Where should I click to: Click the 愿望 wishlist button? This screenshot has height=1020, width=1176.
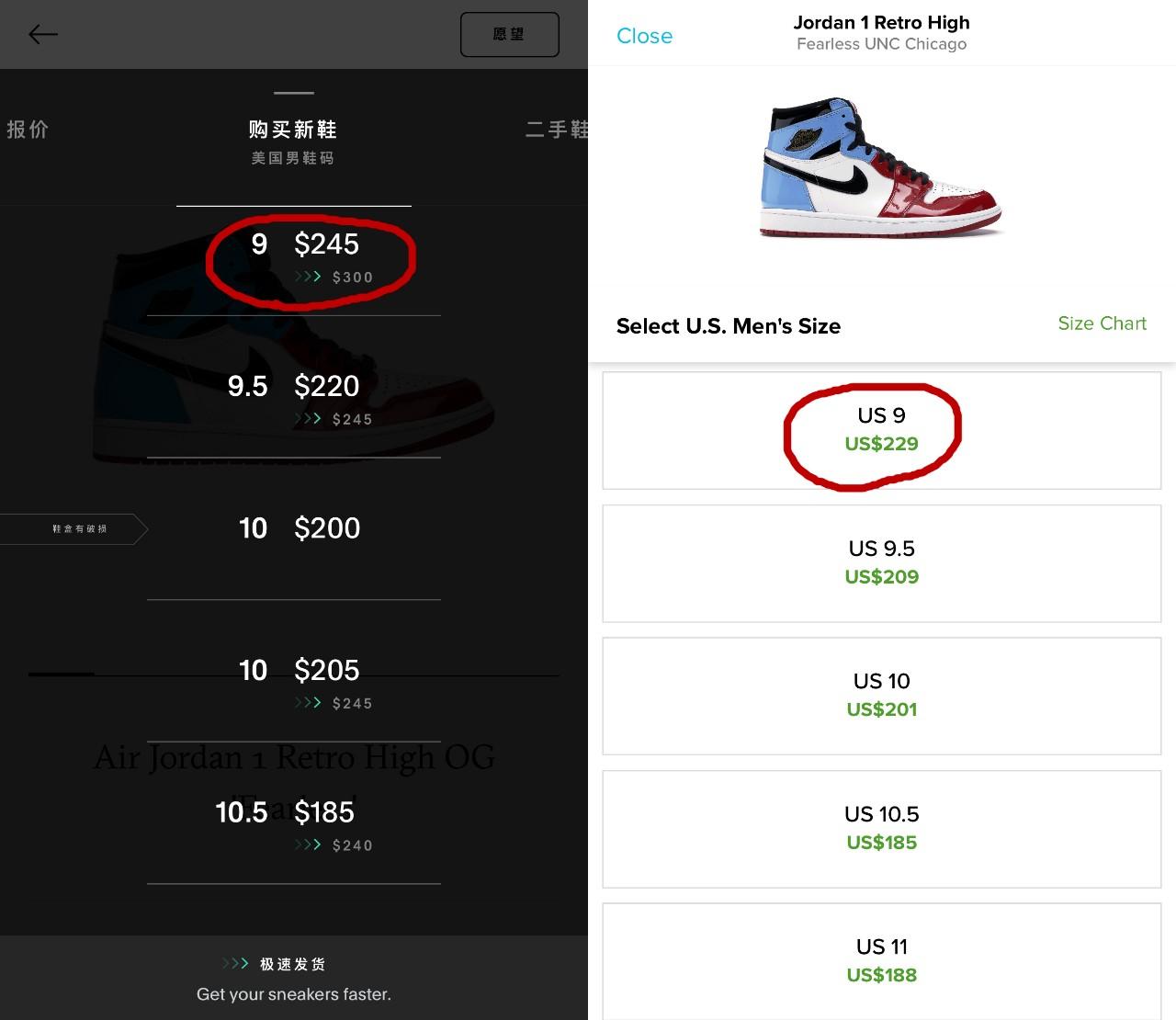click(x=509, y=35)
